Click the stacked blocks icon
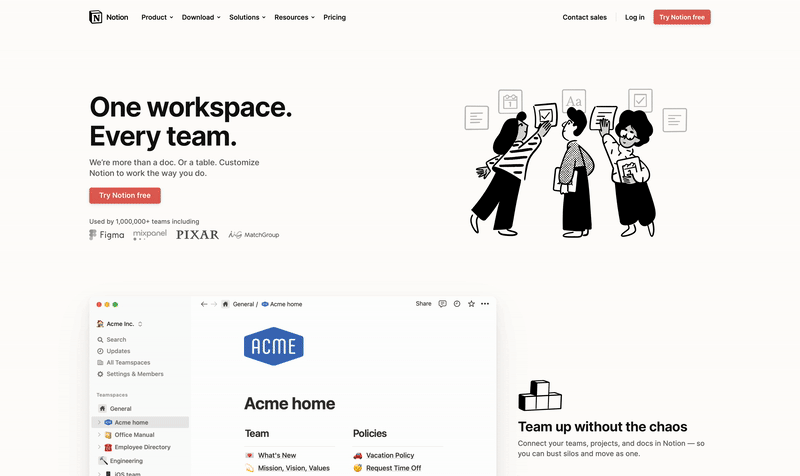Screen dimensions: 800x476 pyautogui.click(x=540, y=395)
